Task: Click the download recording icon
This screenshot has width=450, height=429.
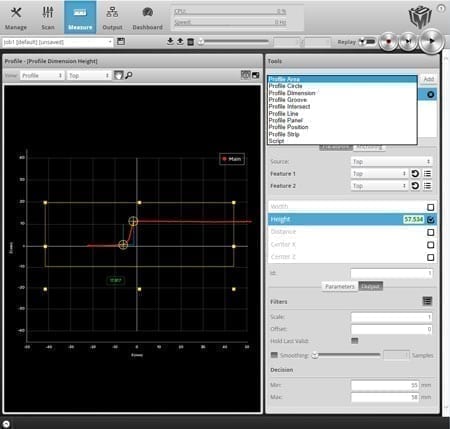Action: [170, 41]
